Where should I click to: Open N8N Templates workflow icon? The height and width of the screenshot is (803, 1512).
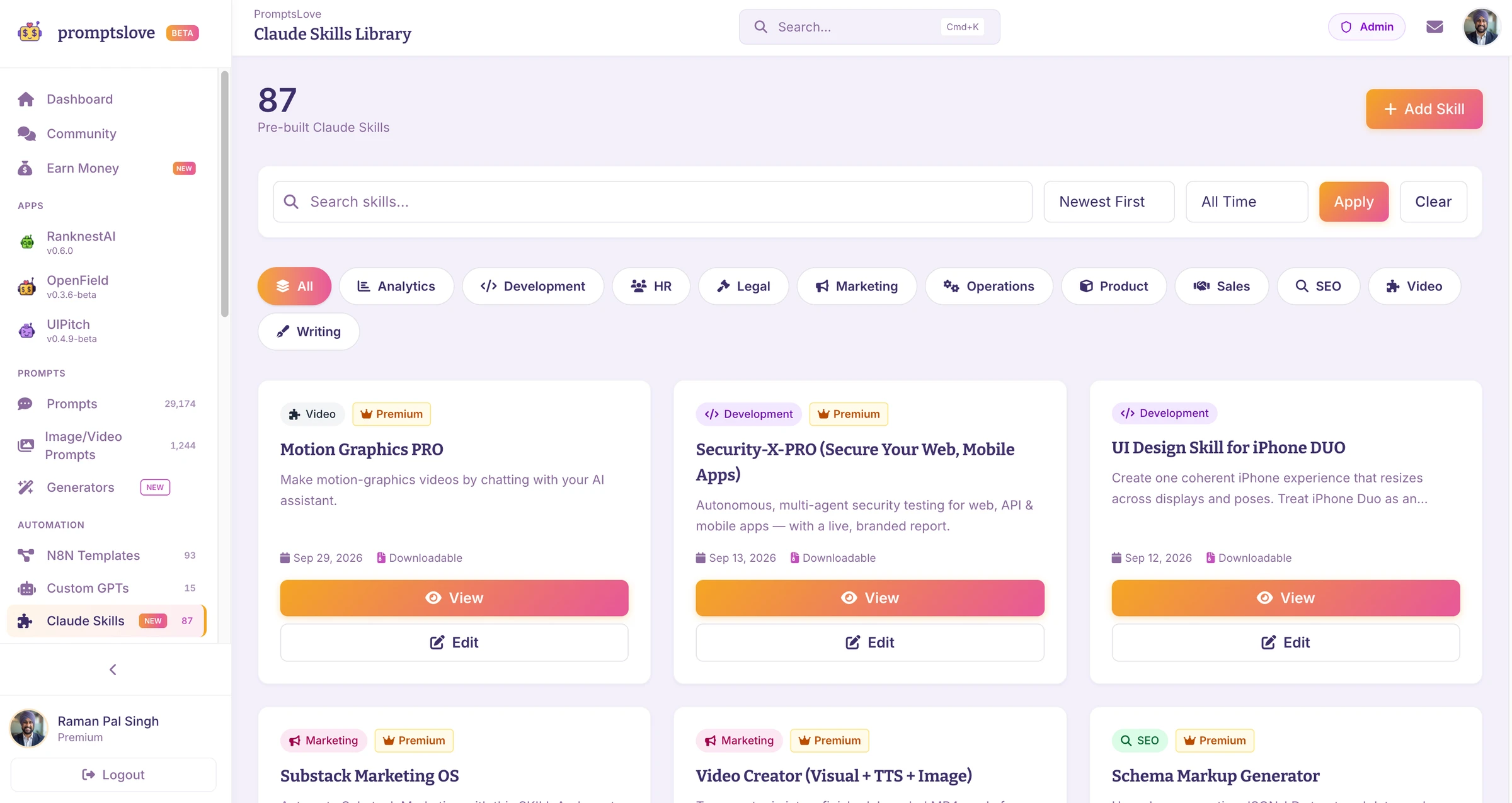click(x=26, y=555)
